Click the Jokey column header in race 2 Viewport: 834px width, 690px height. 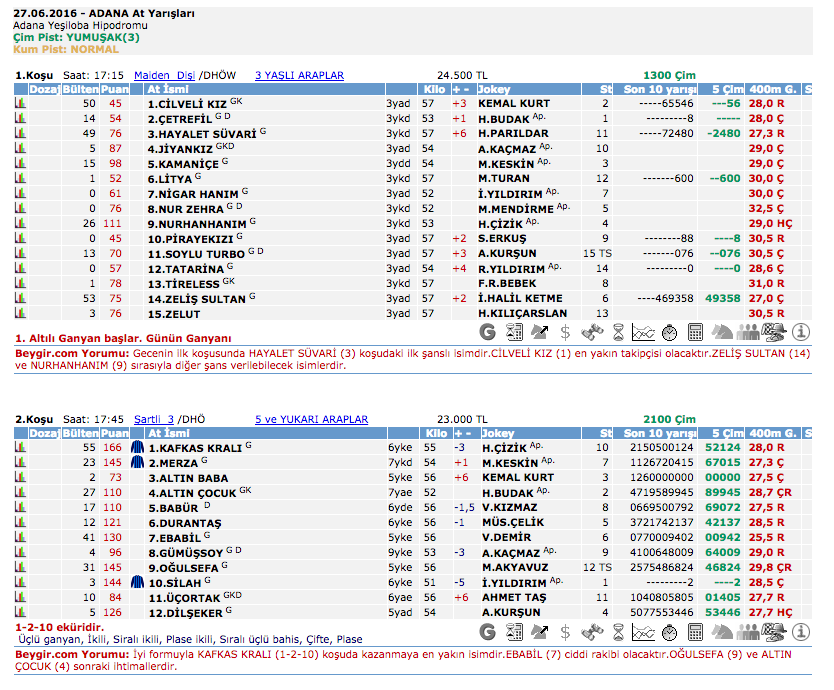(x=498, y=434)
